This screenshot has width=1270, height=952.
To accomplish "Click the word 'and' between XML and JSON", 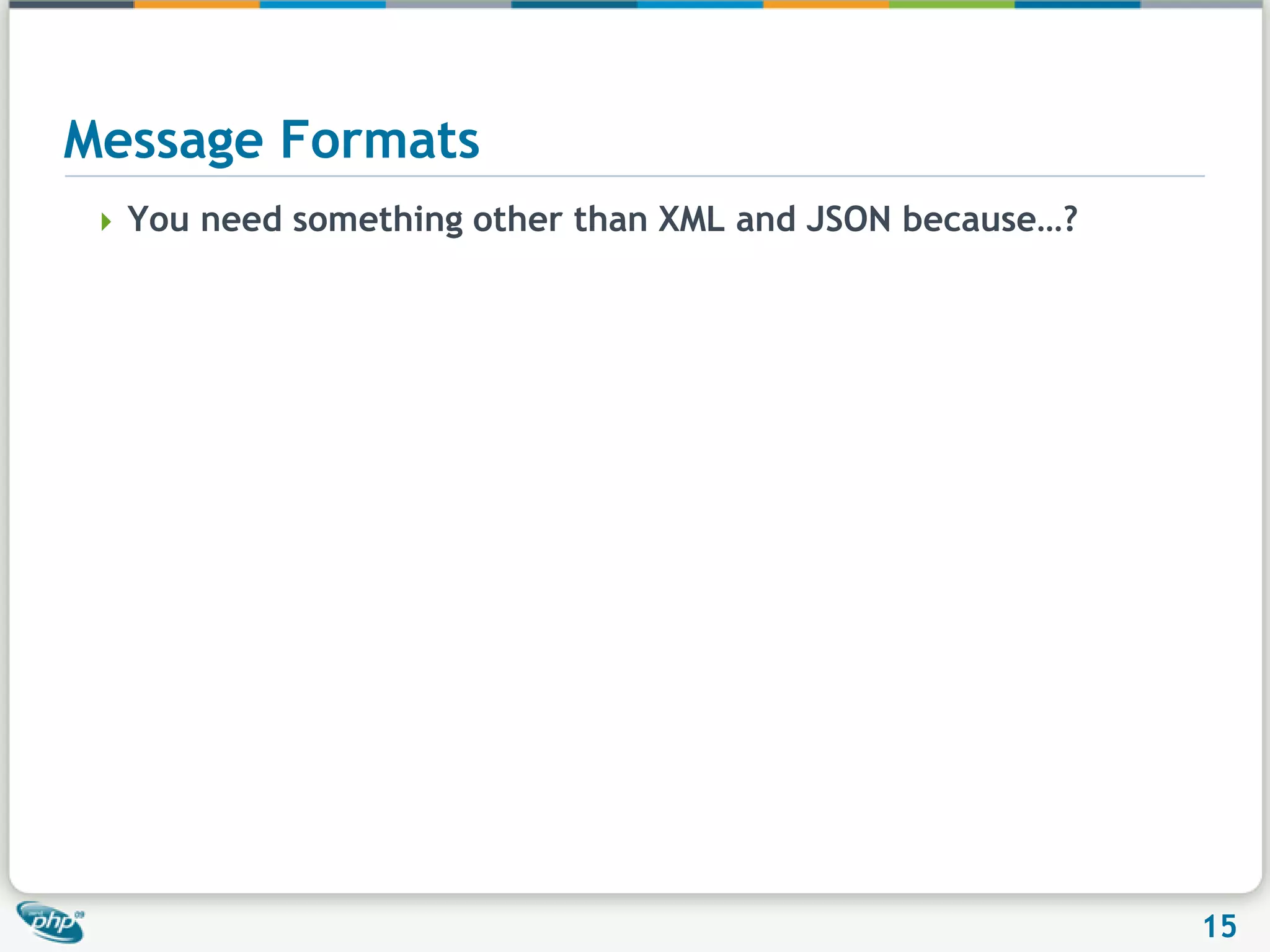I will tap(765, 219).
